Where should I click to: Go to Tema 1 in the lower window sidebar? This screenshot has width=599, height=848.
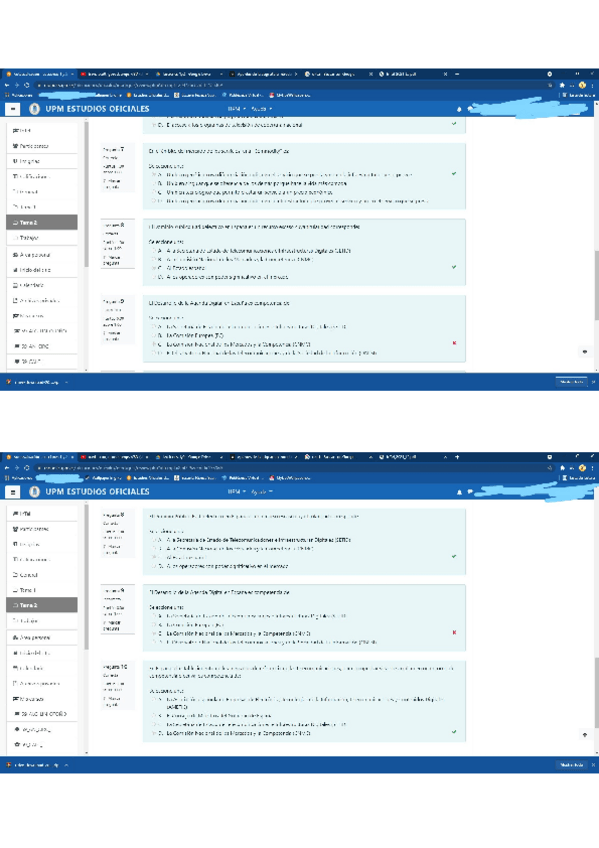point(42,590)
